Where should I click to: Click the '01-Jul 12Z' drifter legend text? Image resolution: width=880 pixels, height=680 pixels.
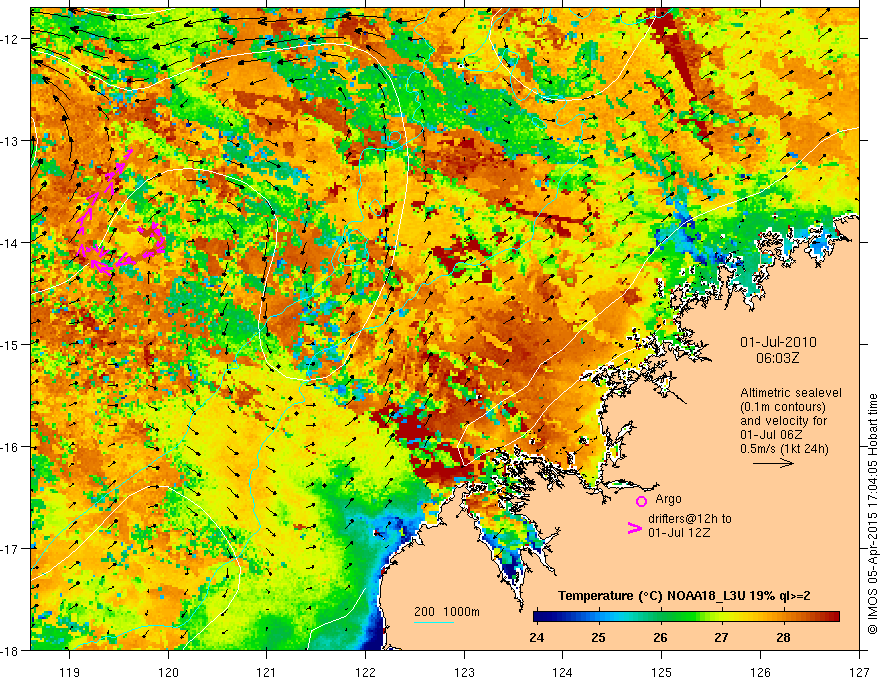(679, 532)
